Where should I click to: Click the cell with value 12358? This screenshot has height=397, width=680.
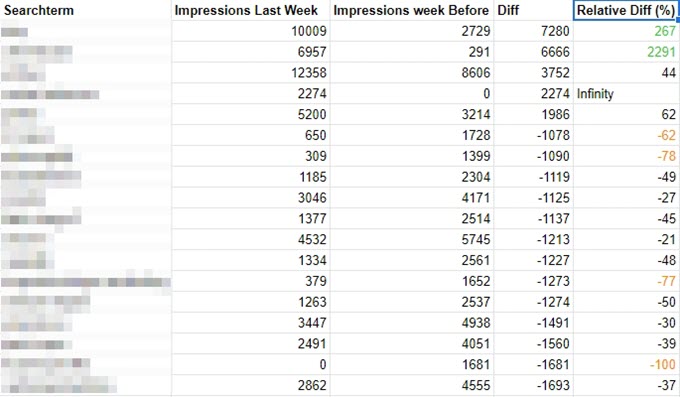click(251, 73)
